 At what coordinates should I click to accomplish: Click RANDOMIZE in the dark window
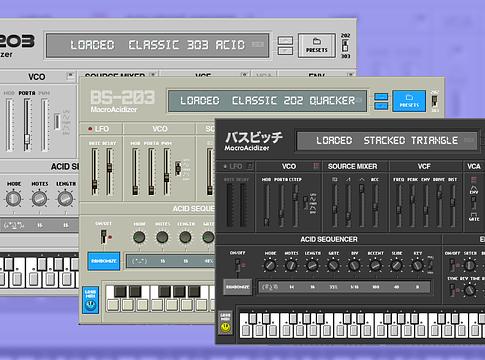coord(237,287)
